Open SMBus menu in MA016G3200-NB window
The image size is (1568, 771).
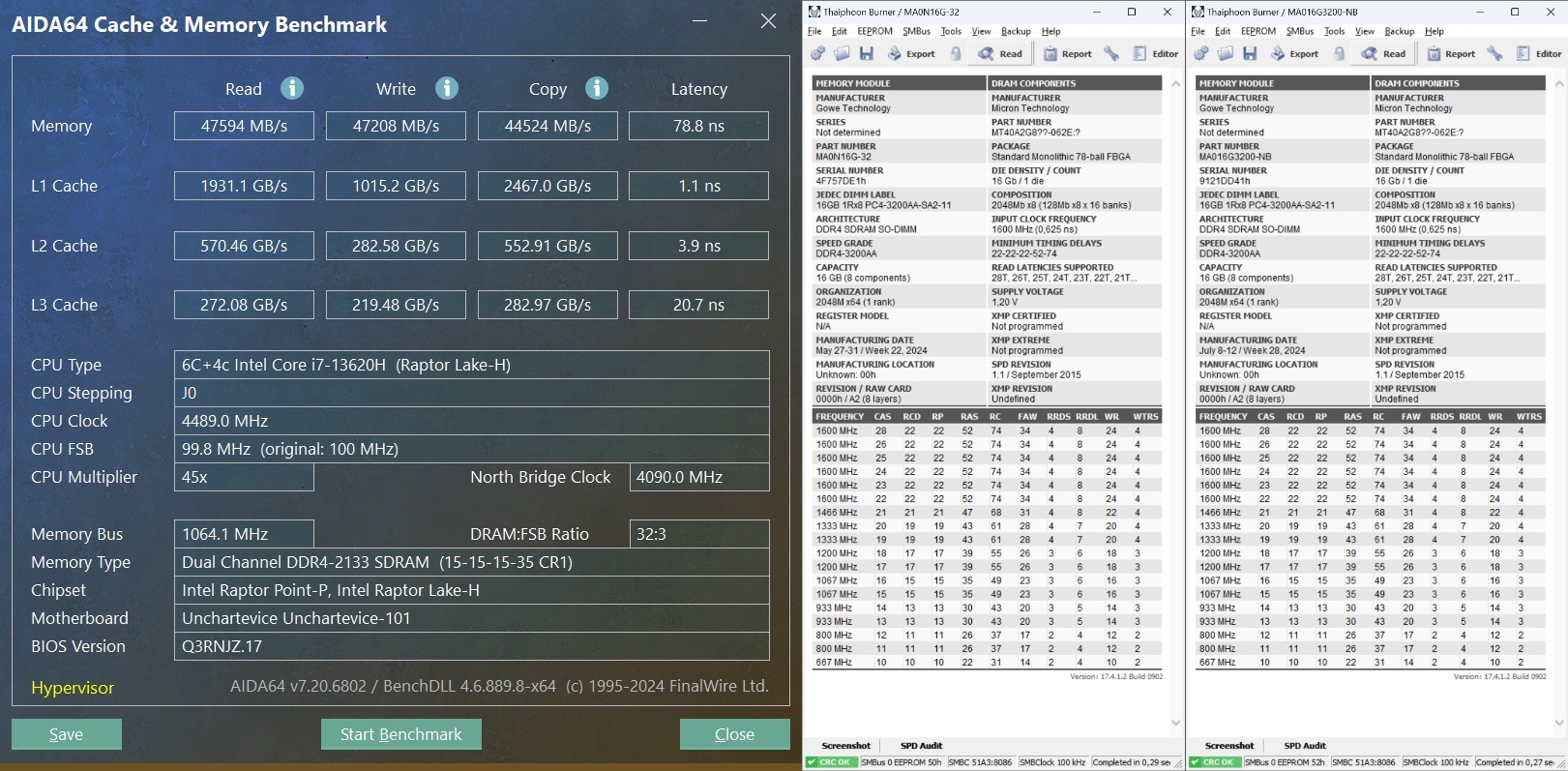click(1300, 31)
